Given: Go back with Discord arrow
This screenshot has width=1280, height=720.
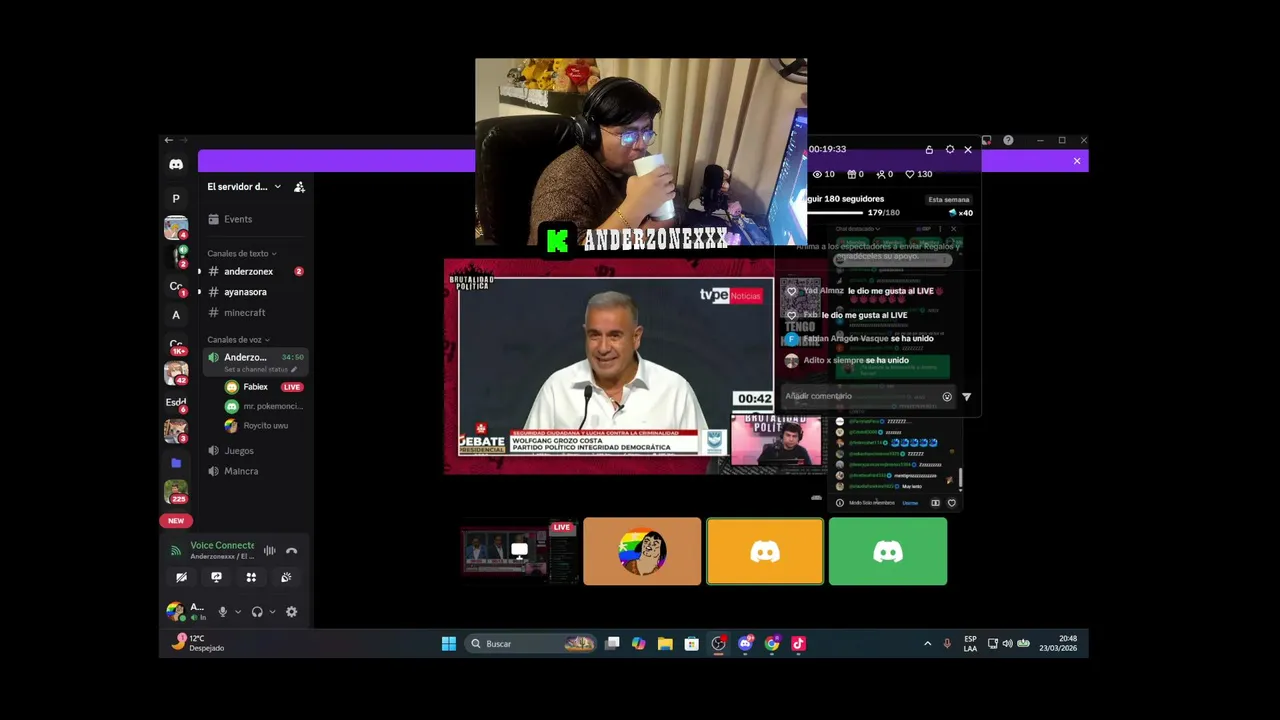Looking at the screenshot, I should click(168, 140).
